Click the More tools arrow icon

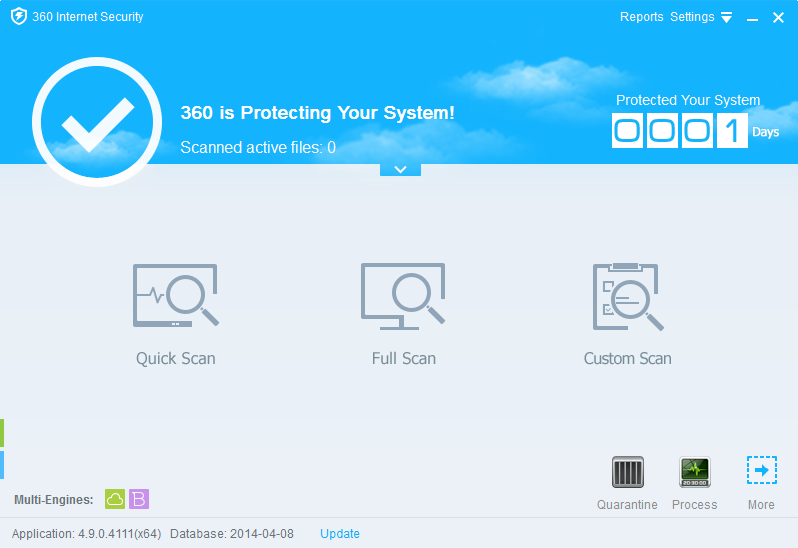click(x=761, y=471)
